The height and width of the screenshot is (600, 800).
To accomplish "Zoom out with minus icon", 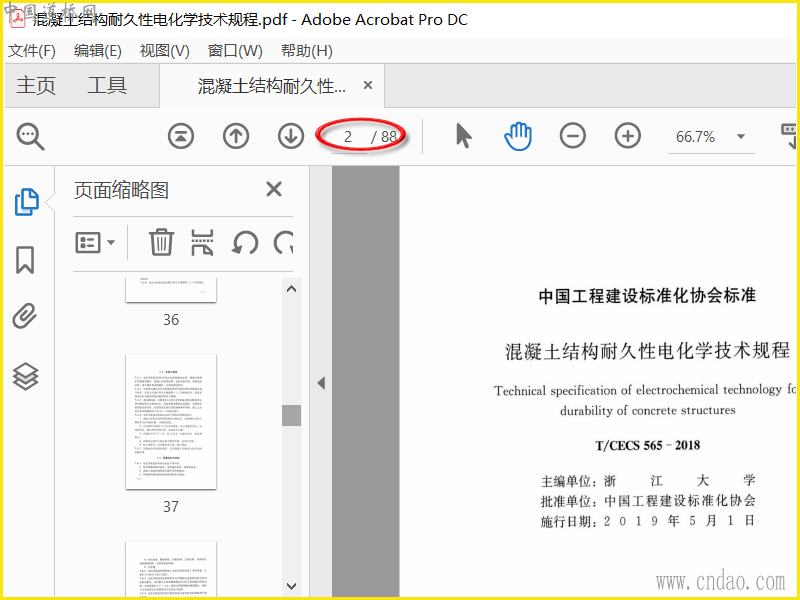I will click(572, 136).
